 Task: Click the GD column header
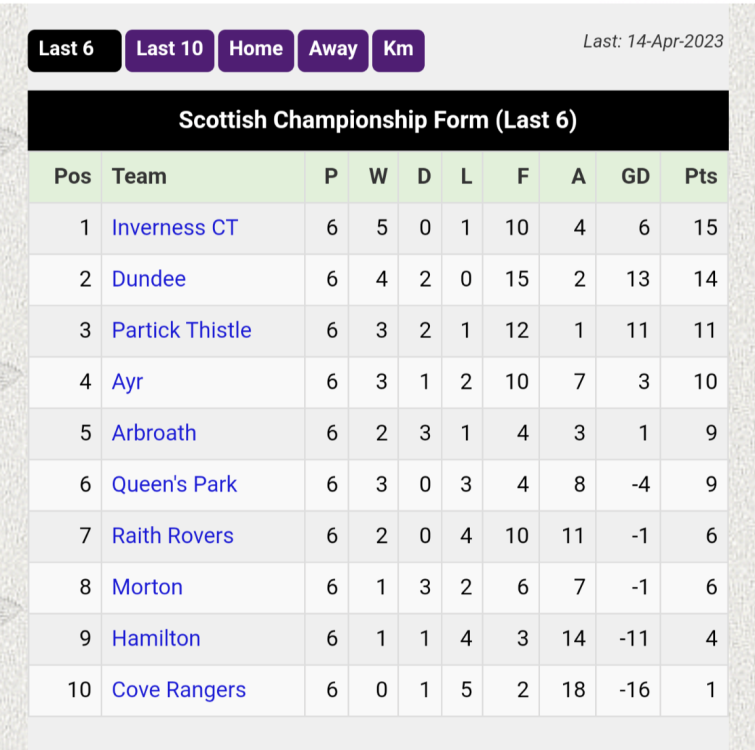(635, 177)
